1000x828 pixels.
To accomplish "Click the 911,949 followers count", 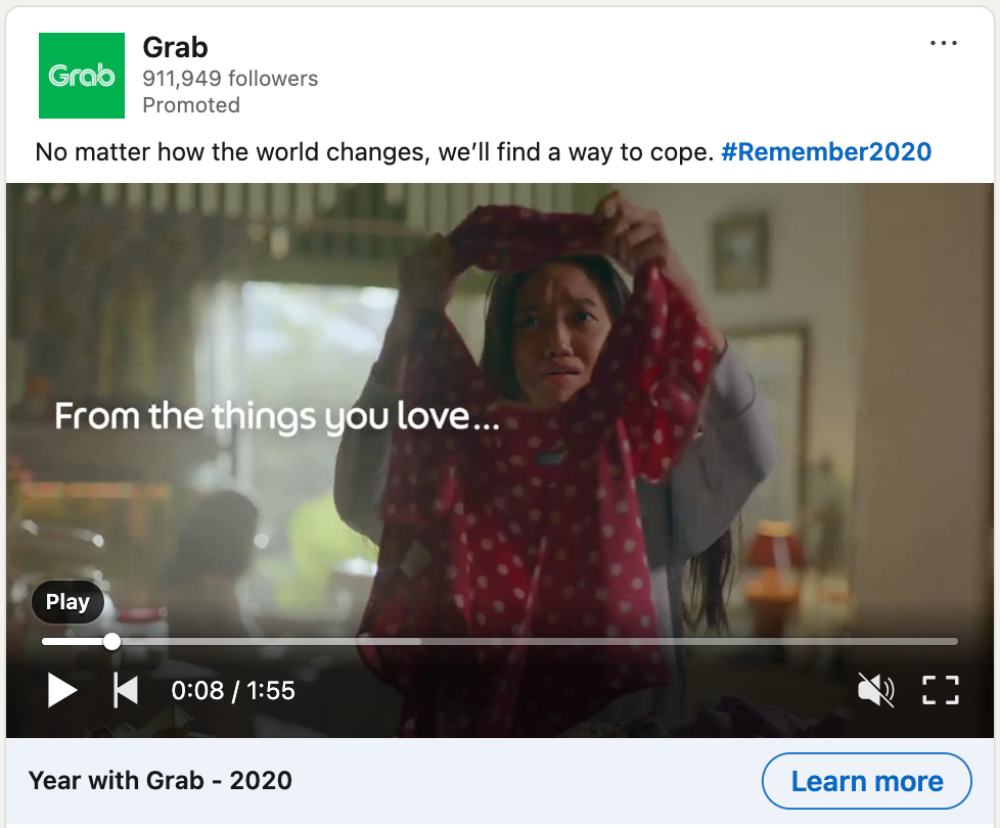I will (230, 79).
